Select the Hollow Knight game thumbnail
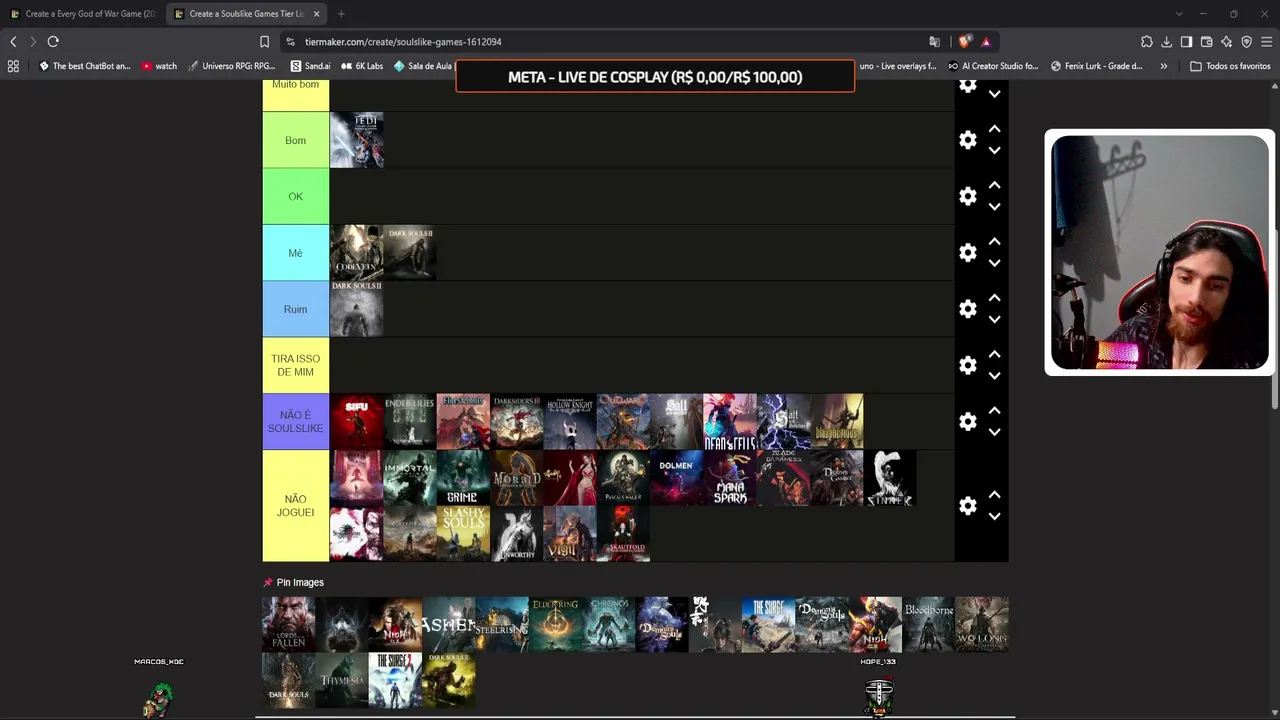Image resolution: width=1280 pixels, height=720 pixels. [x=570, y=422]
